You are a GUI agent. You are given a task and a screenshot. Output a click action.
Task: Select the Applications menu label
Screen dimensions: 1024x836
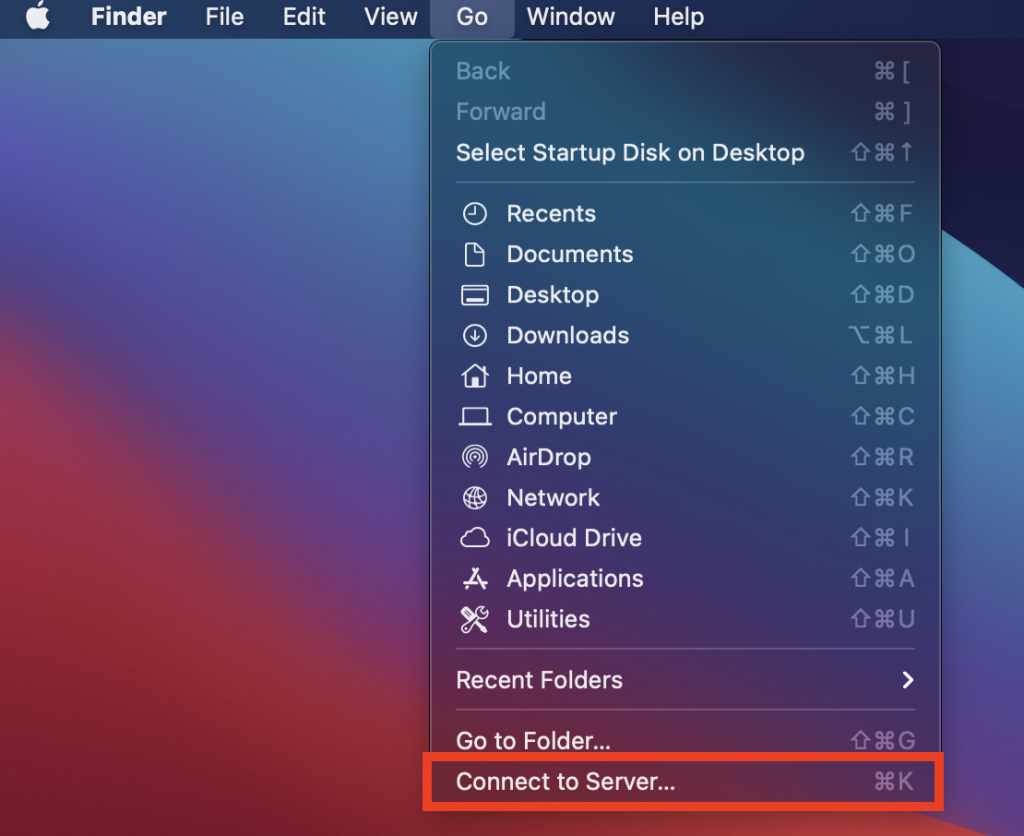pos(575,579)
